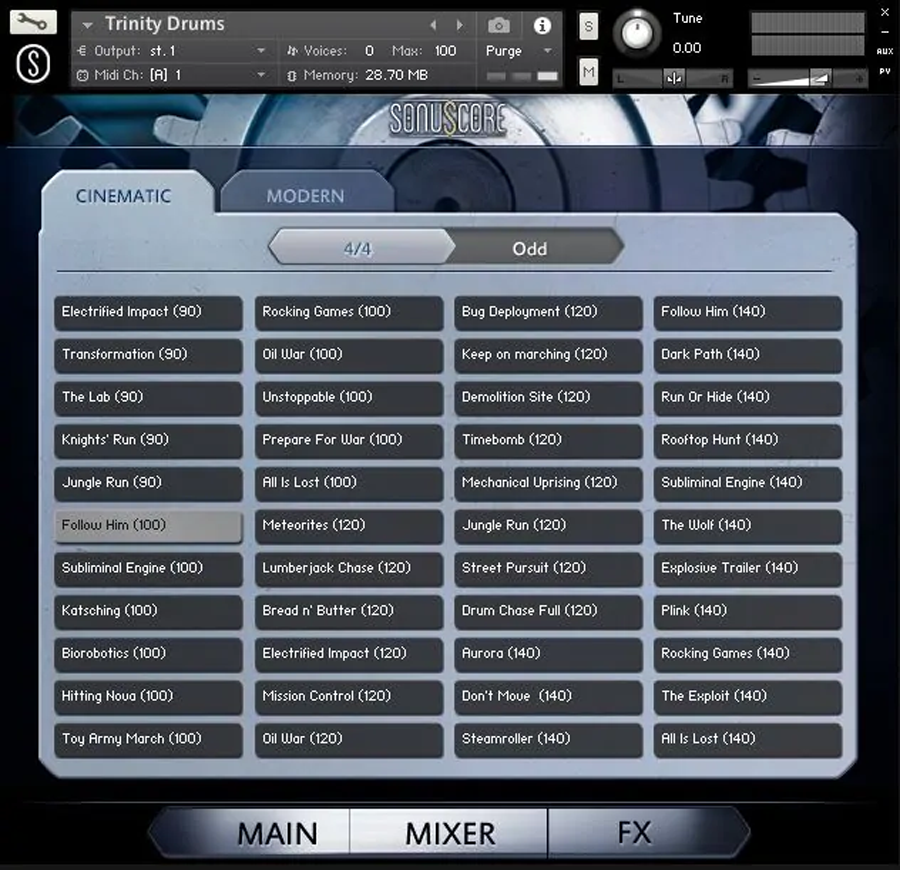Viewport: 900px width, 870px height.
Task: Select the highlighted Follow Him (100) preset
Action: point(149,526)
